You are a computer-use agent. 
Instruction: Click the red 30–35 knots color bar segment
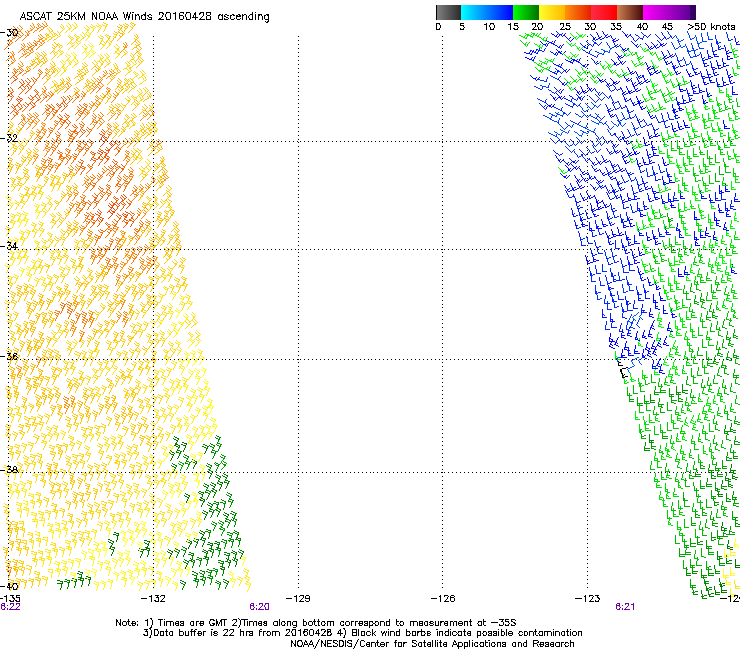604,12
